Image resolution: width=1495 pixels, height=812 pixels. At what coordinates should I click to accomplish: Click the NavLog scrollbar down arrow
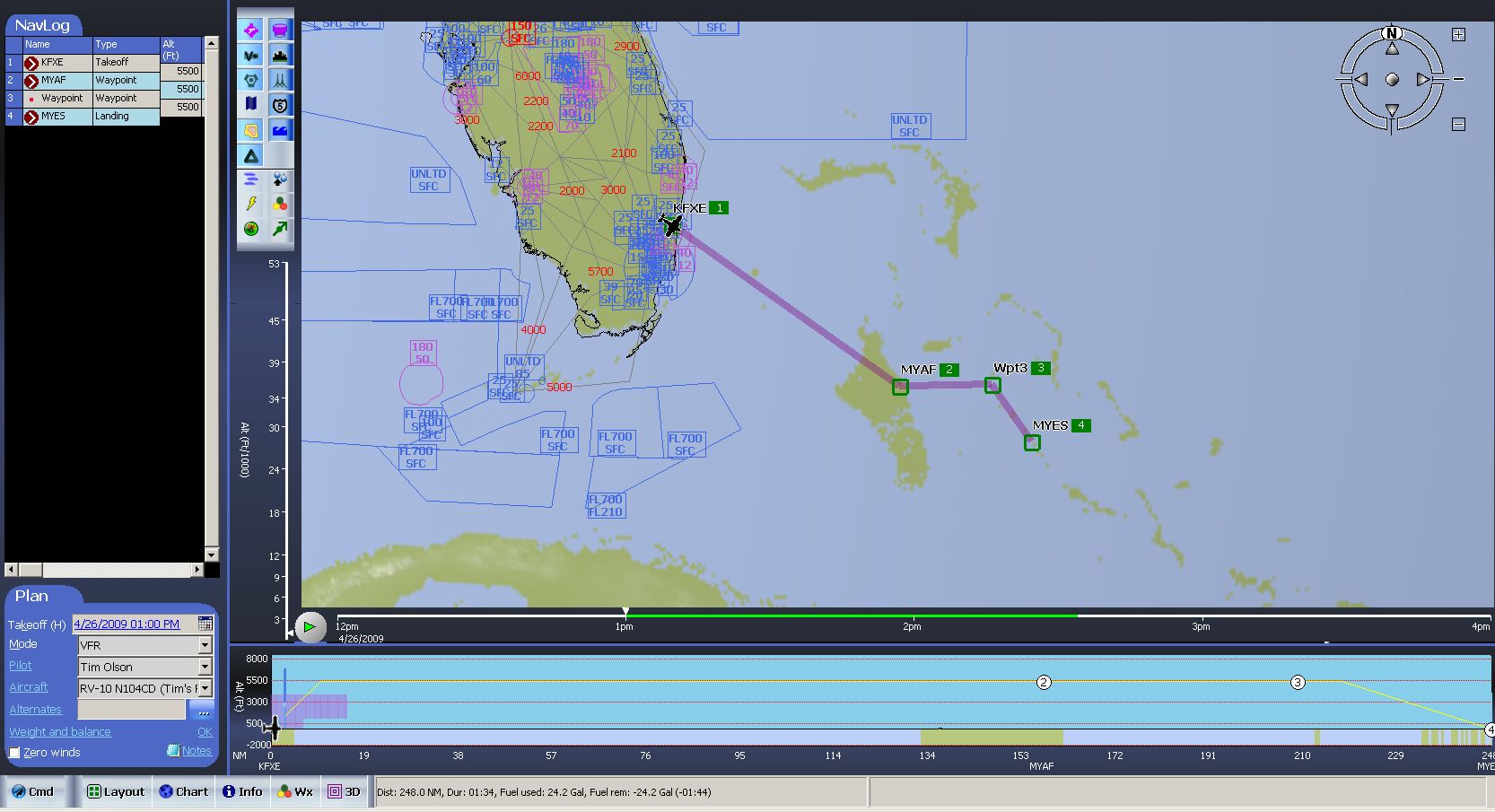(212, 555)
